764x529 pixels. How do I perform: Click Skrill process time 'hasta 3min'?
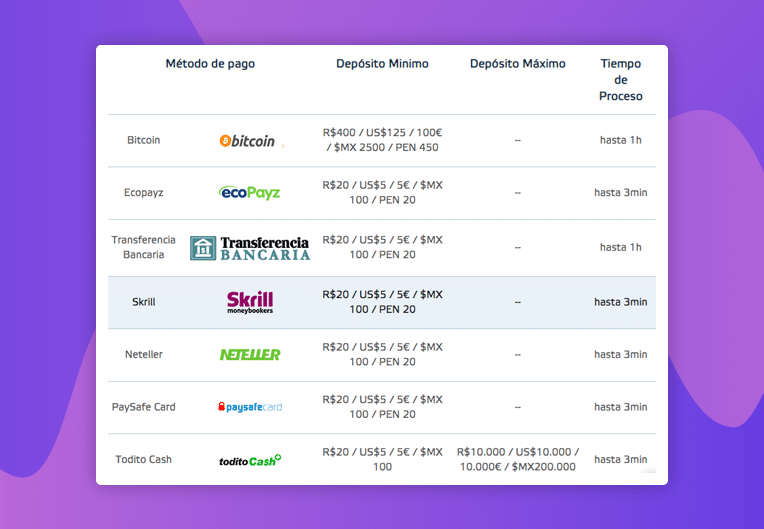[x=621, y=302]
